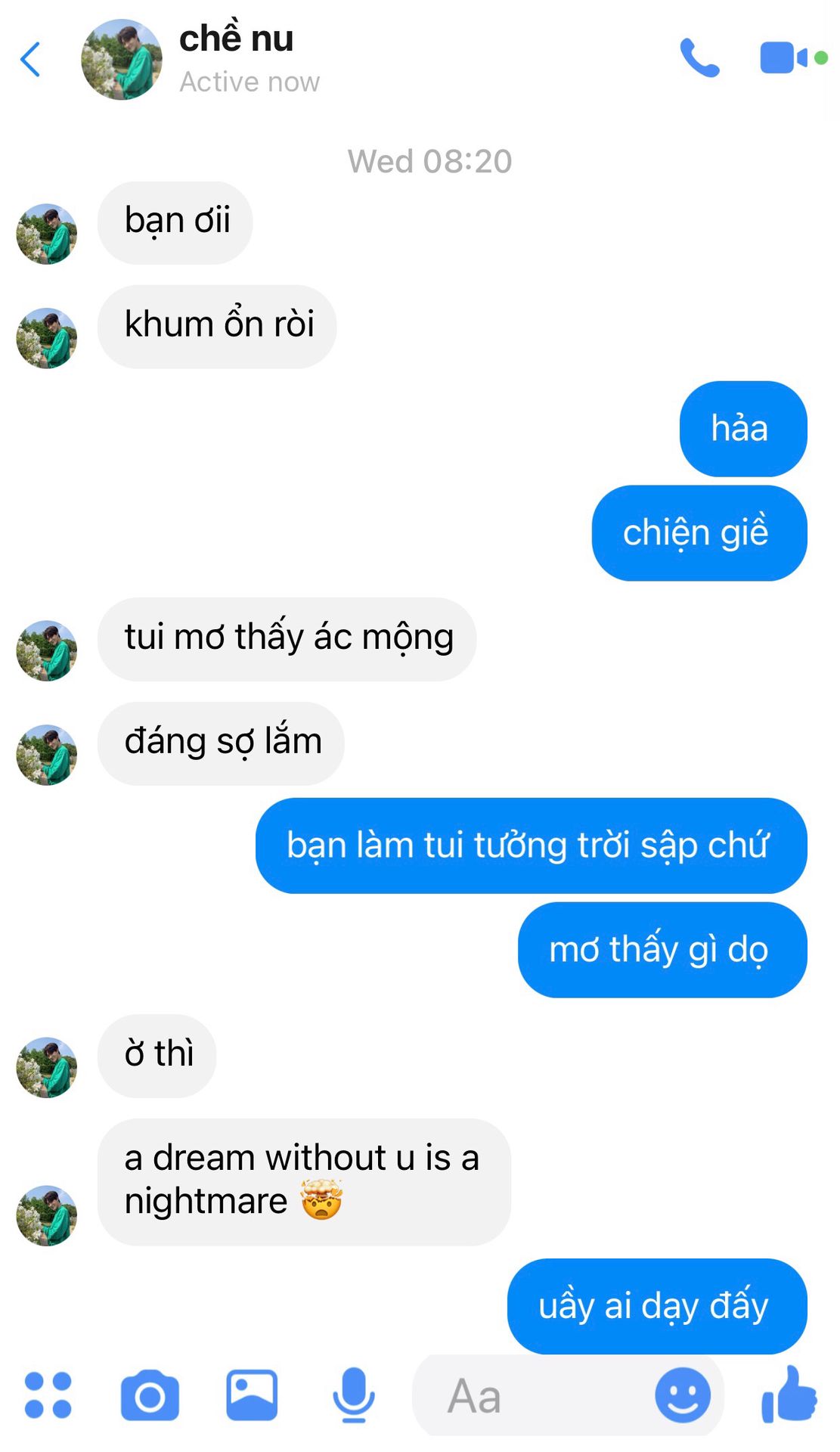Tap avatar beside "đáng sợ lắm" message
The image size is (840, 1452).
tap(47, 755)
